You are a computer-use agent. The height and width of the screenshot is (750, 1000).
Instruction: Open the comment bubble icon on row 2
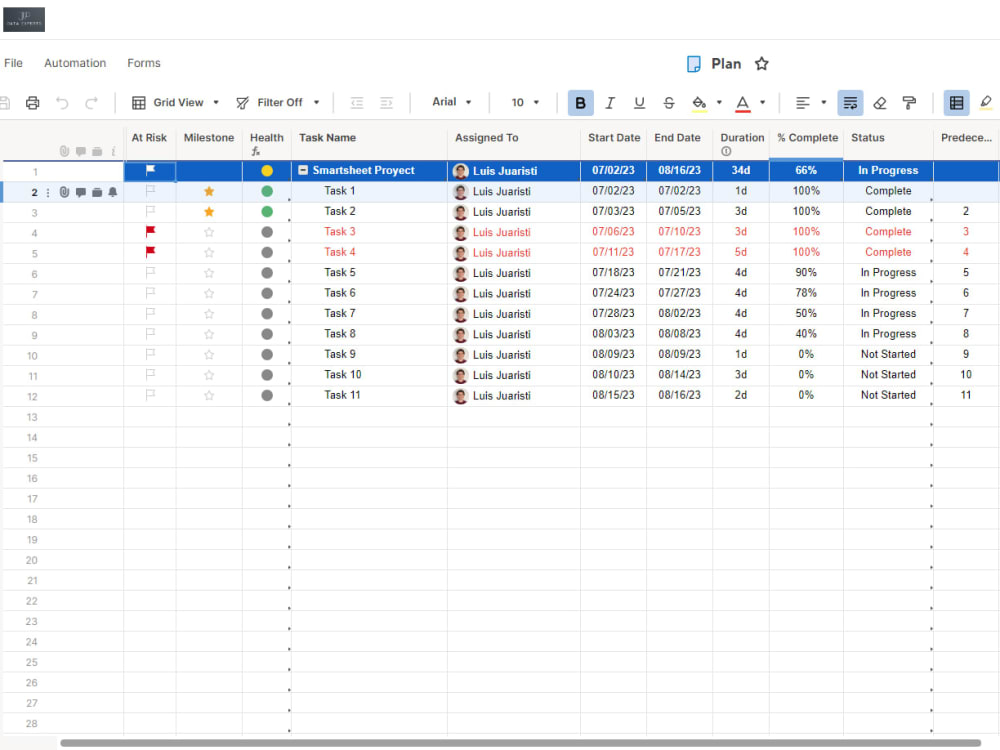click(x=81, y=192)
